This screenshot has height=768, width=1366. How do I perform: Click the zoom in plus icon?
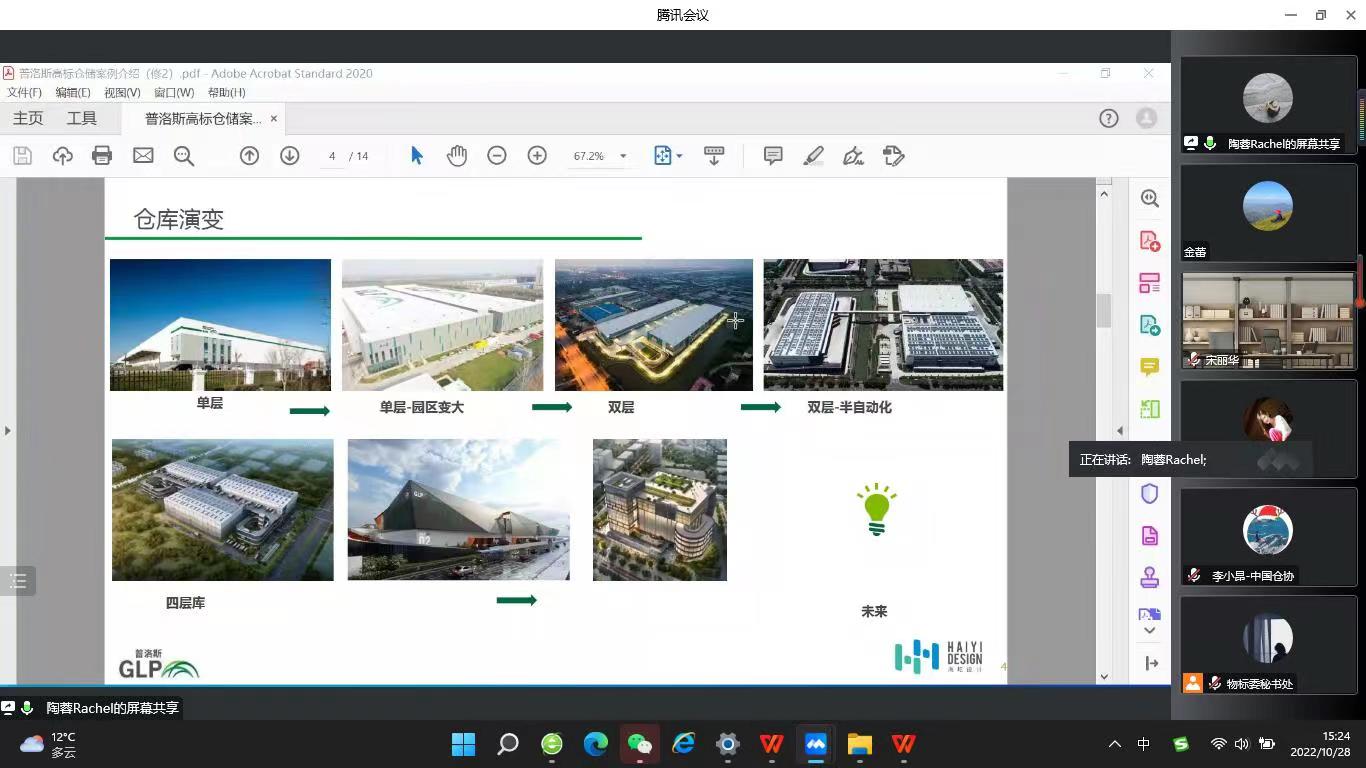pos(537,156)
